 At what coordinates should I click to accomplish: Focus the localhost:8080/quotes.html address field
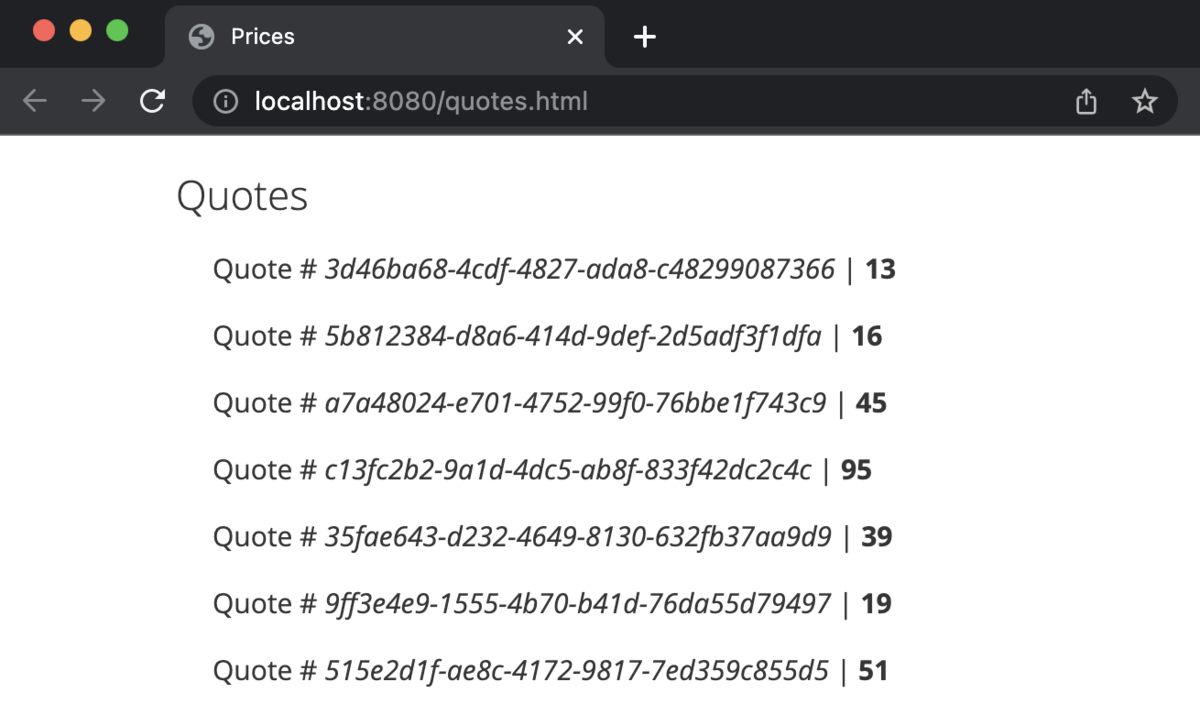tap(640, 101)
